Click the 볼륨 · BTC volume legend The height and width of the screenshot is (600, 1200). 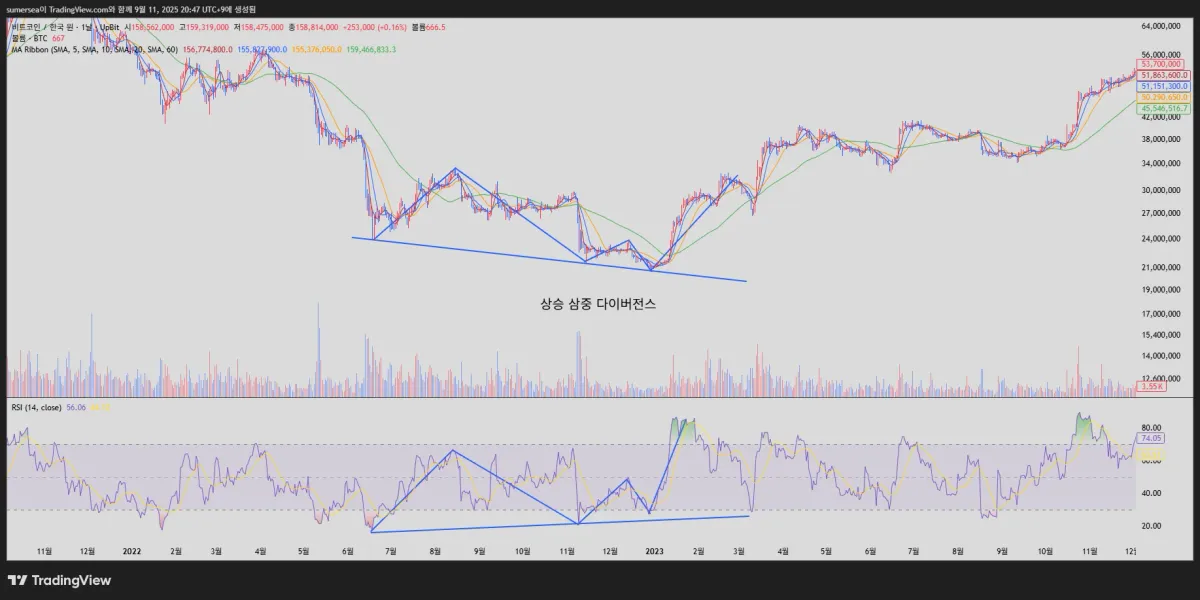pos(30,39)
